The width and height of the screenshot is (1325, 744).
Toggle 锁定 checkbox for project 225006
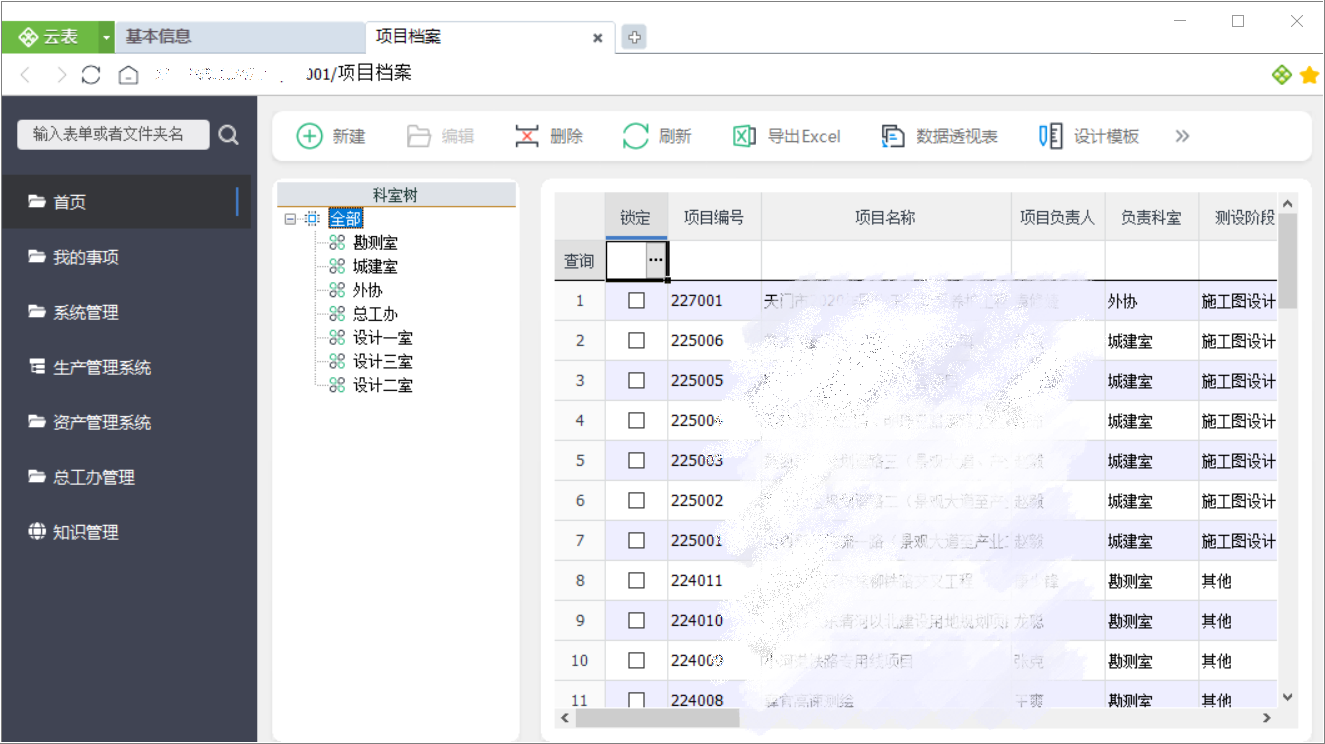636,340
